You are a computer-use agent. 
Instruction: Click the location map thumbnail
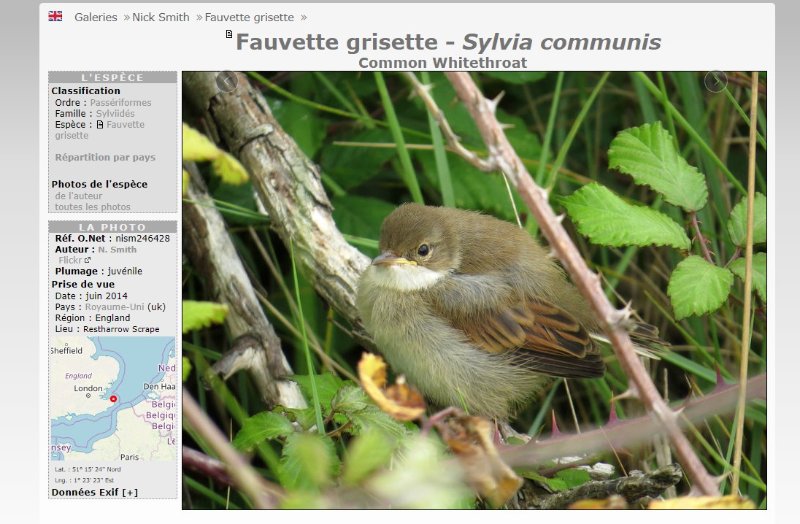(113, 399)
